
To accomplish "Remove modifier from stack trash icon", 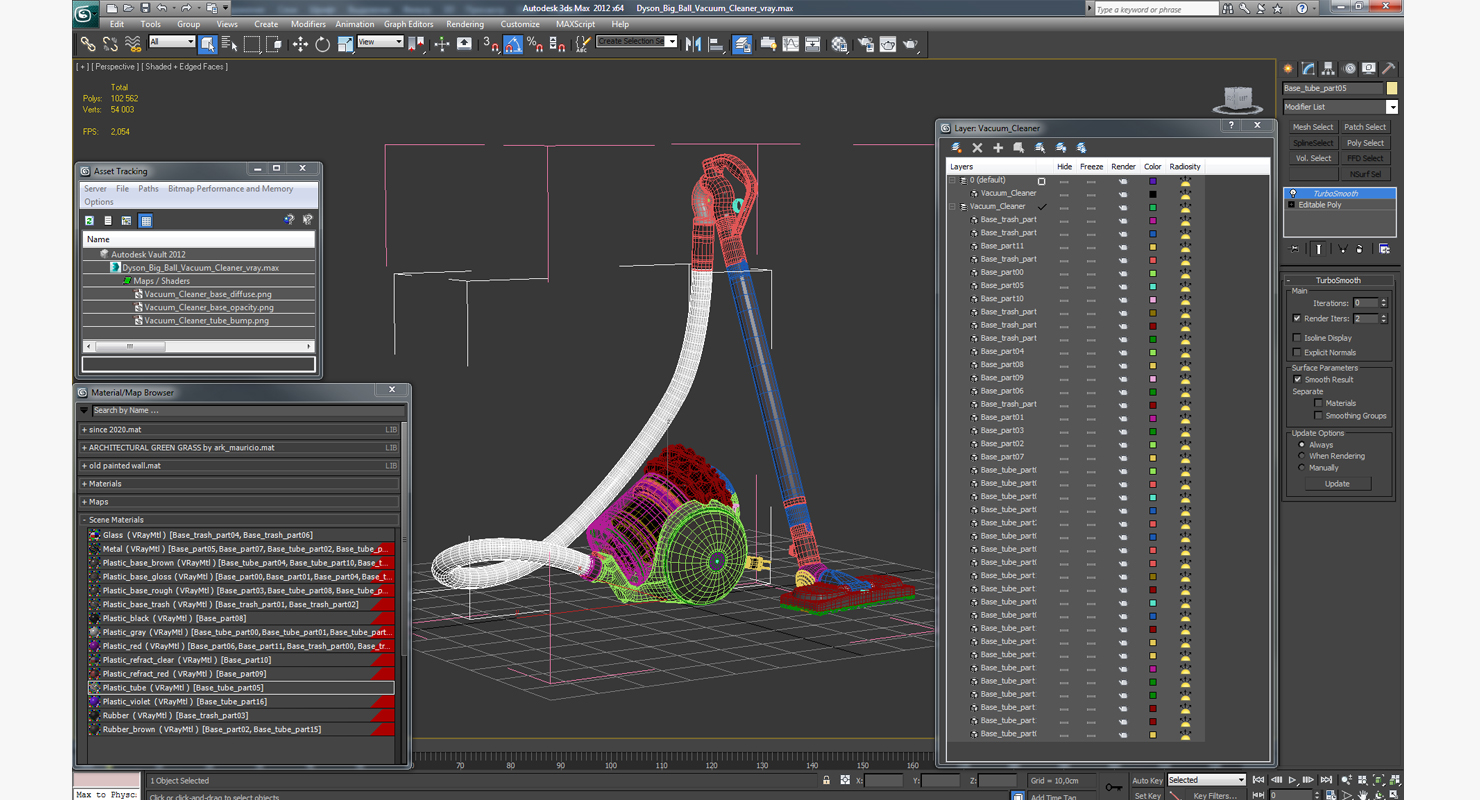I will [x=1361, y=249].
